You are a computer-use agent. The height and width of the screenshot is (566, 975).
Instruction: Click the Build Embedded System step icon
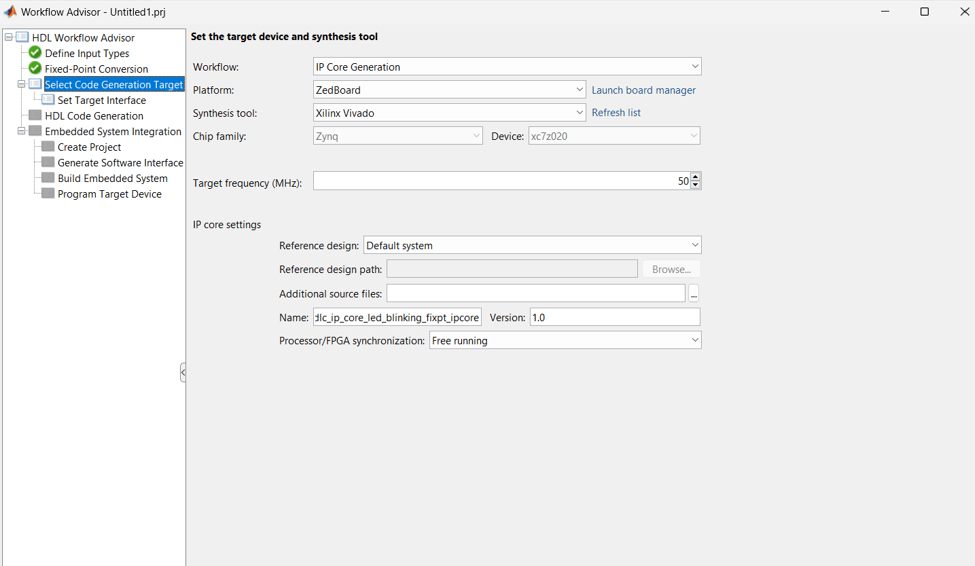[48, 178]
